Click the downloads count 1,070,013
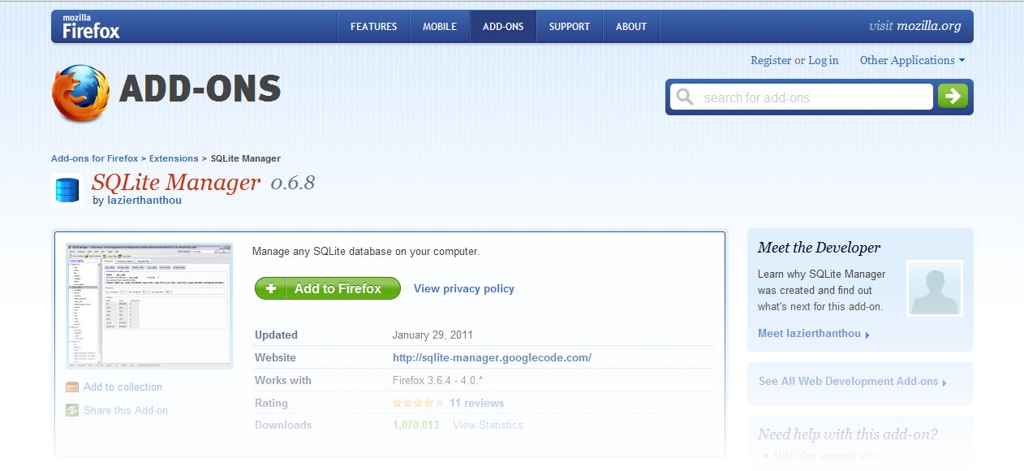Screen dimensions: 1024x471 click(416, 425)
